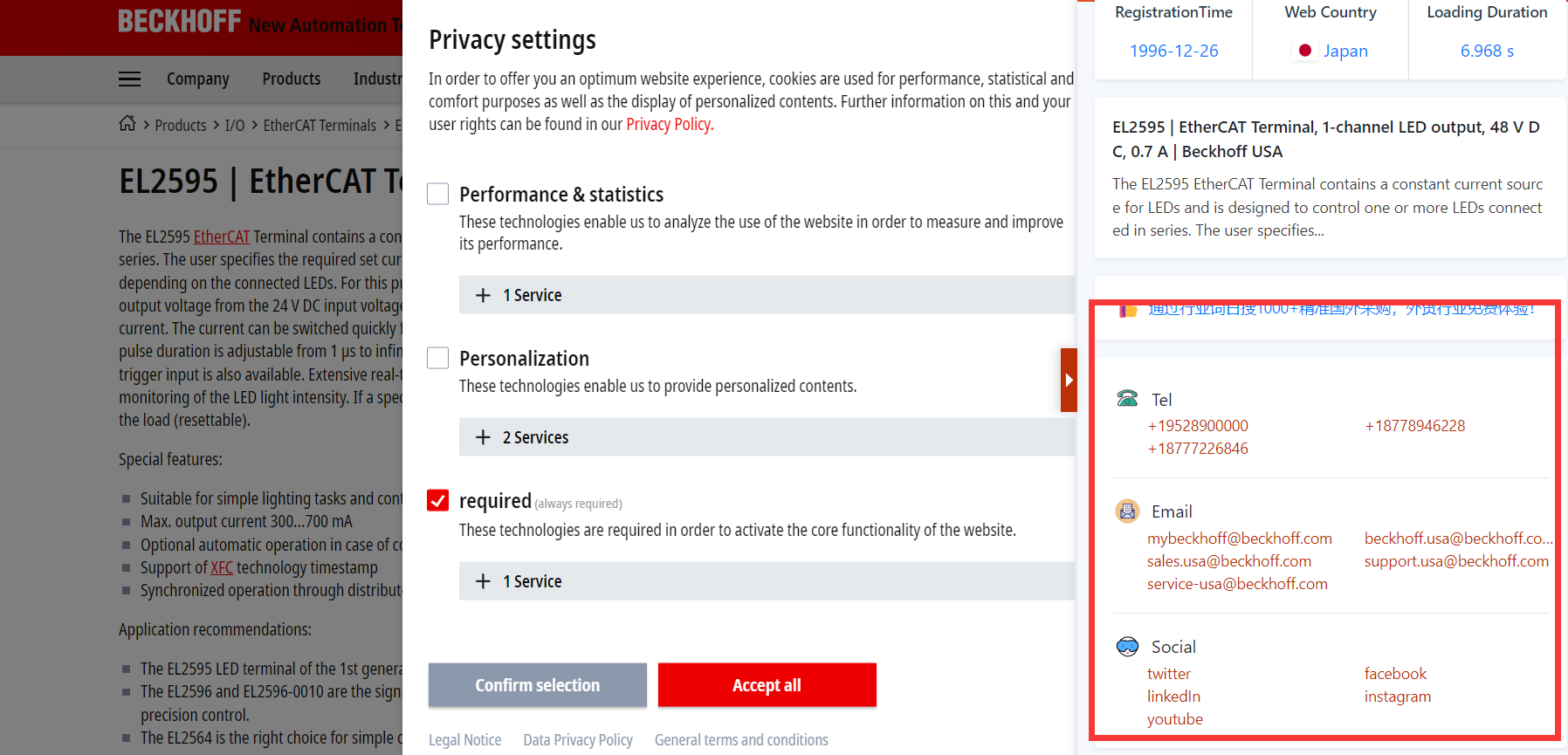Collapse the side panel with the red arrow

click(1069, 380)
